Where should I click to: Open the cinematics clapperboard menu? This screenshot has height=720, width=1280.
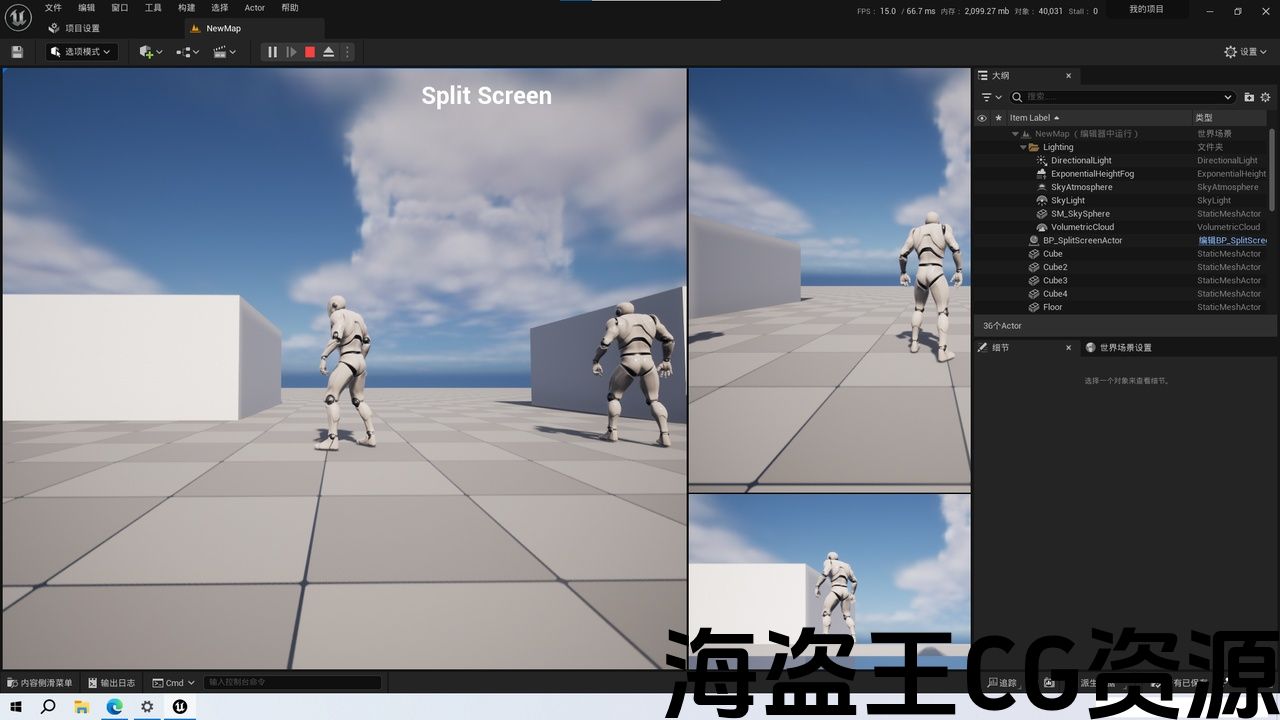click(x=225, y=52)
